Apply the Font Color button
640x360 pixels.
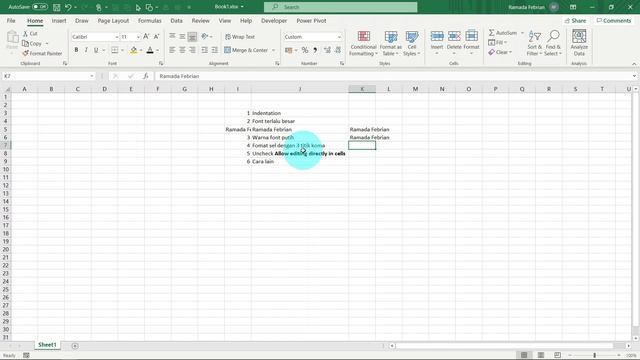150,50
